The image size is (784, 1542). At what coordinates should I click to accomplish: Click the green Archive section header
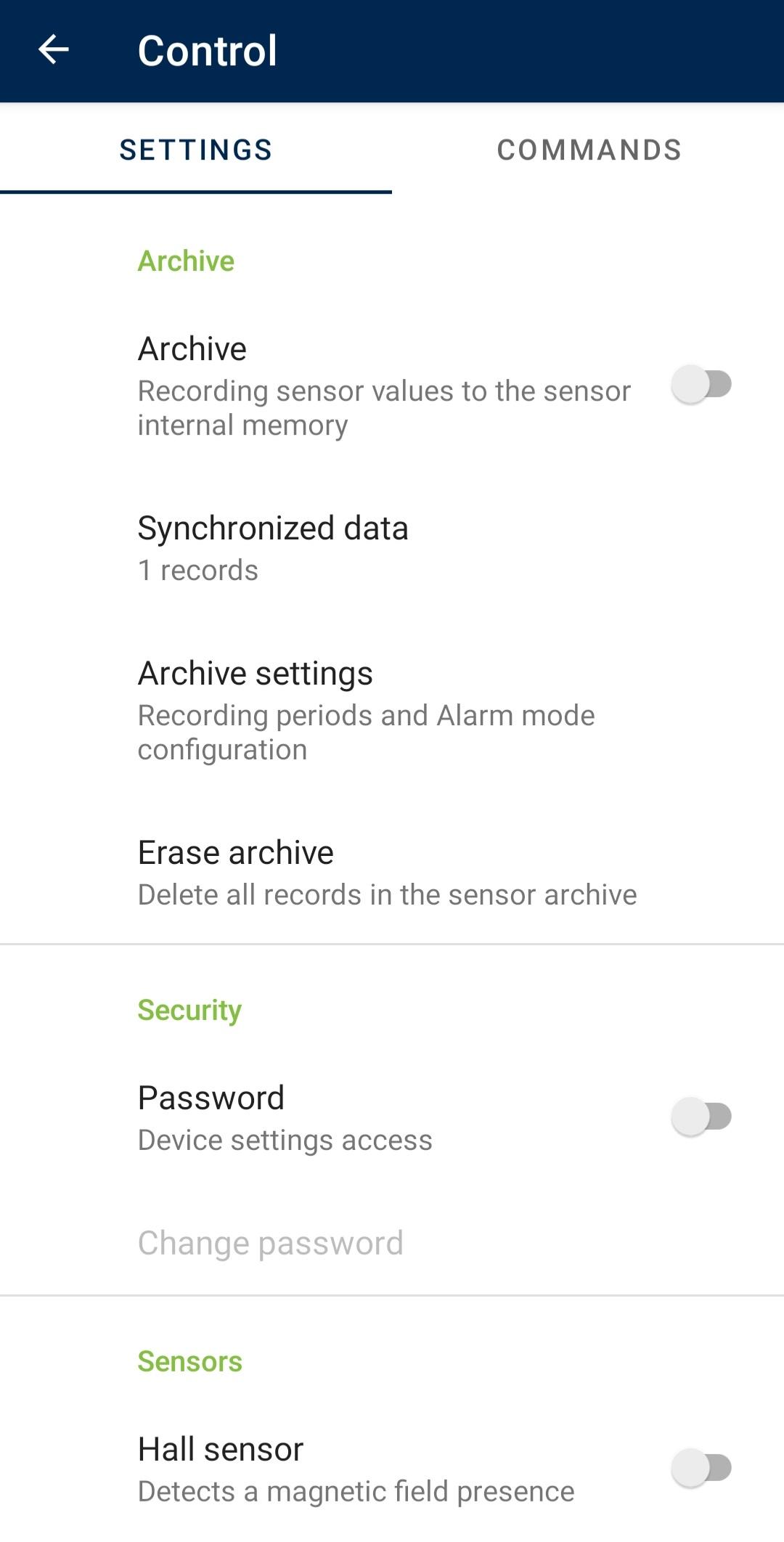coord(187,261)
